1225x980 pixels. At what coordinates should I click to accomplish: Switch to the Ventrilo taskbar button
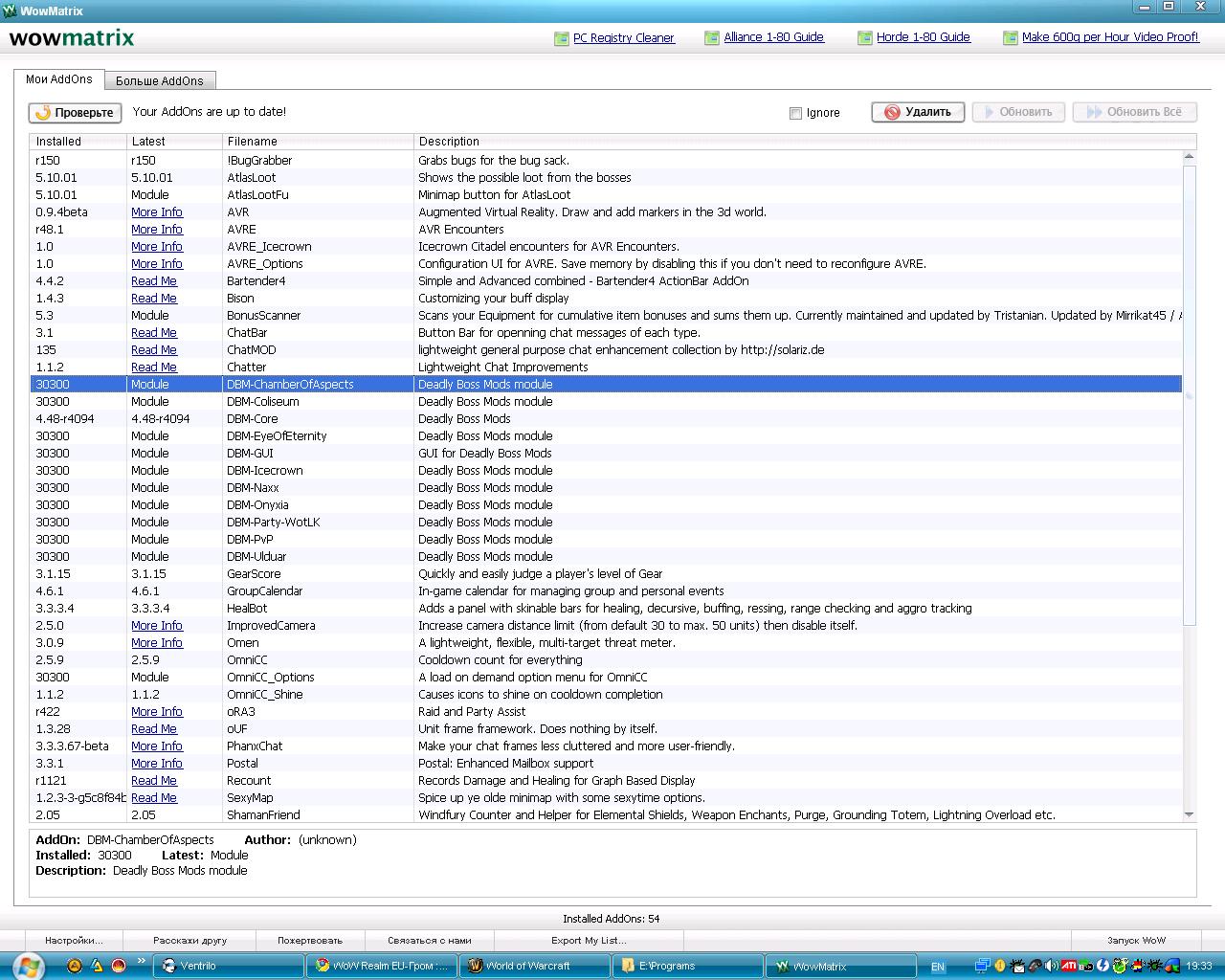(x=229, y=966)
